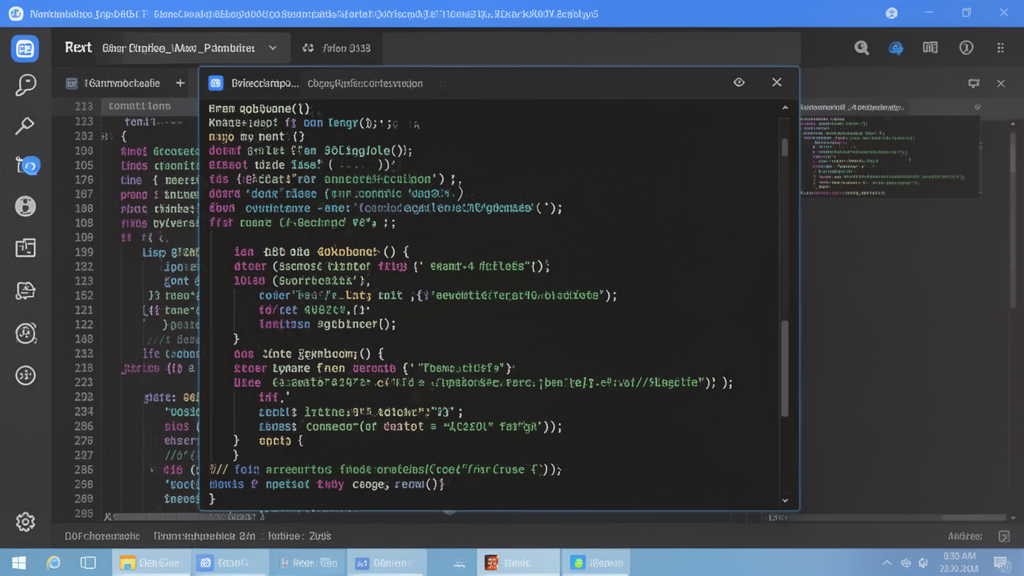Click the magnifier search icon in left sidebar
This screenshot has width=1024, height=576.
click(25, 86)
